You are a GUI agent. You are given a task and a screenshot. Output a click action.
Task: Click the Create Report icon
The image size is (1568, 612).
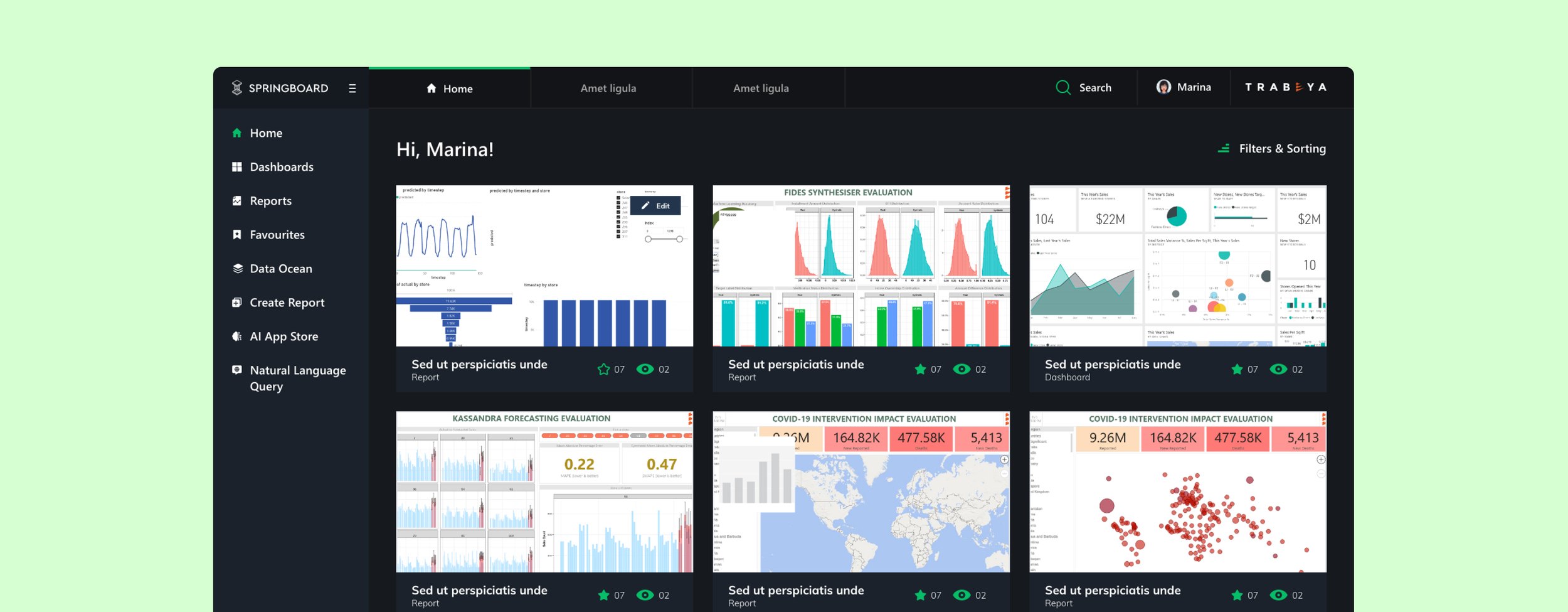(237, 303)
